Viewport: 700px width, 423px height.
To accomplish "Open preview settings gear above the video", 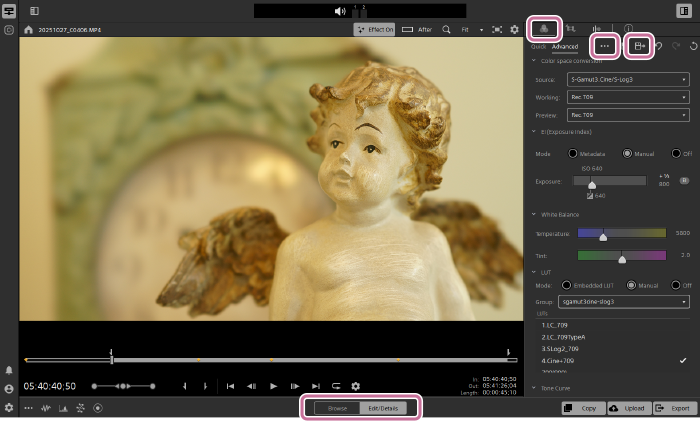I will pyautogui.click(x=514, y=29).
